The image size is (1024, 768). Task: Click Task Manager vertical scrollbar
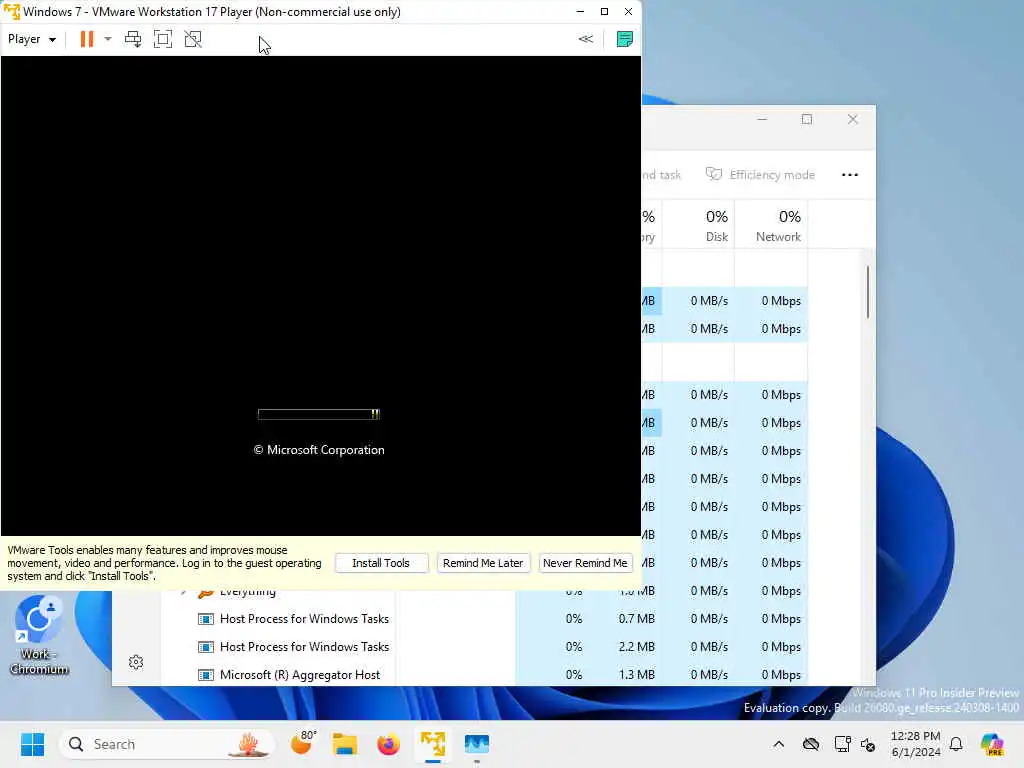pos(868,292)
